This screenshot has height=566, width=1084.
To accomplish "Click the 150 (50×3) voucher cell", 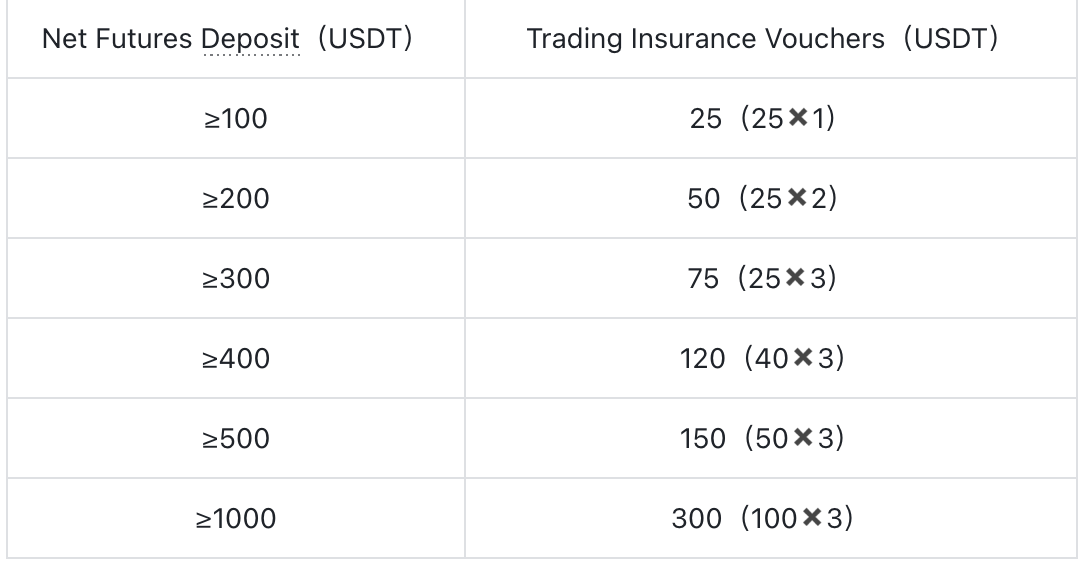I will click(771, 438).
